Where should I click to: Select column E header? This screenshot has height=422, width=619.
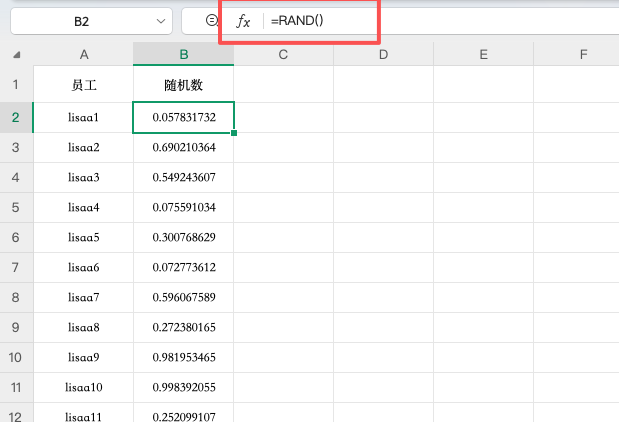pos(483,54)
